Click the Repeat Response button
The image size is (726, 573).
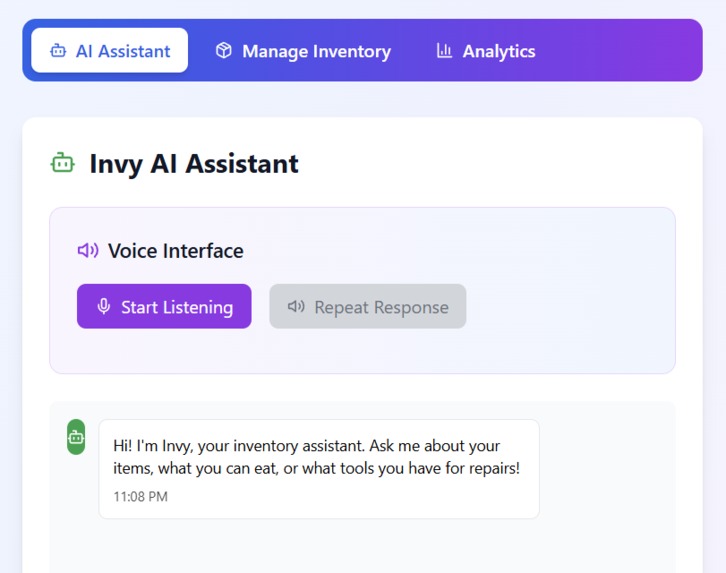coord(368,306)
